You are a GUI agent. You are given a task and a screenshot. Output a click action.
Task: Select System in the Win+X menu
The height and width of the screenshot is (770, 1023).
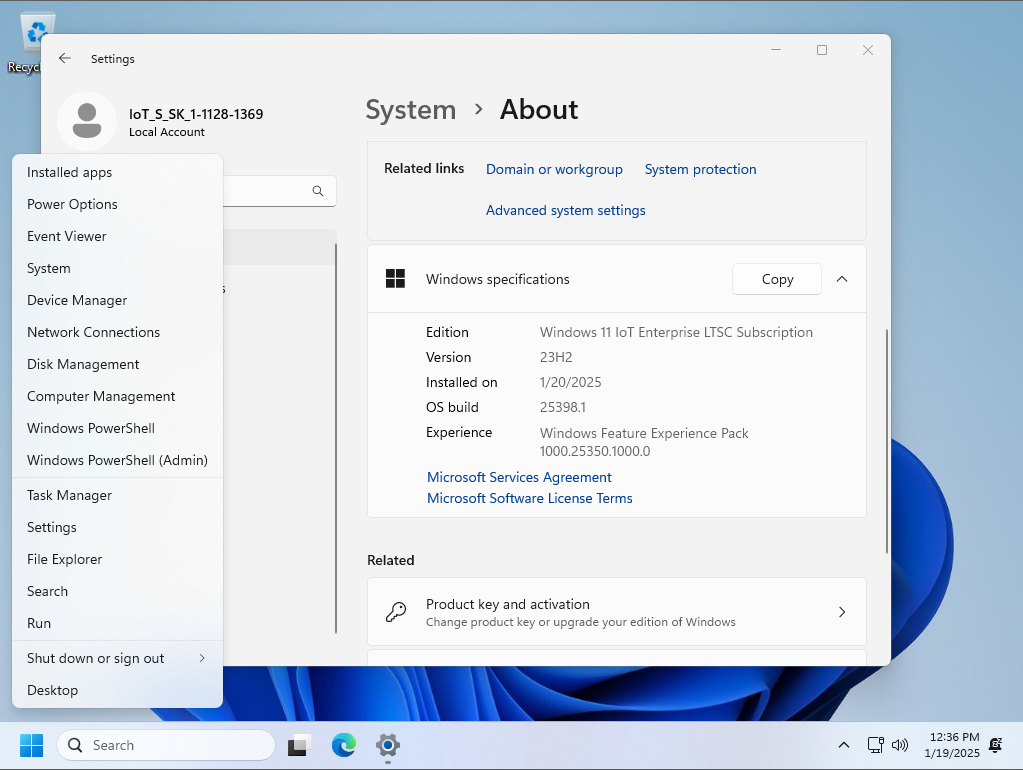(117, 268)
